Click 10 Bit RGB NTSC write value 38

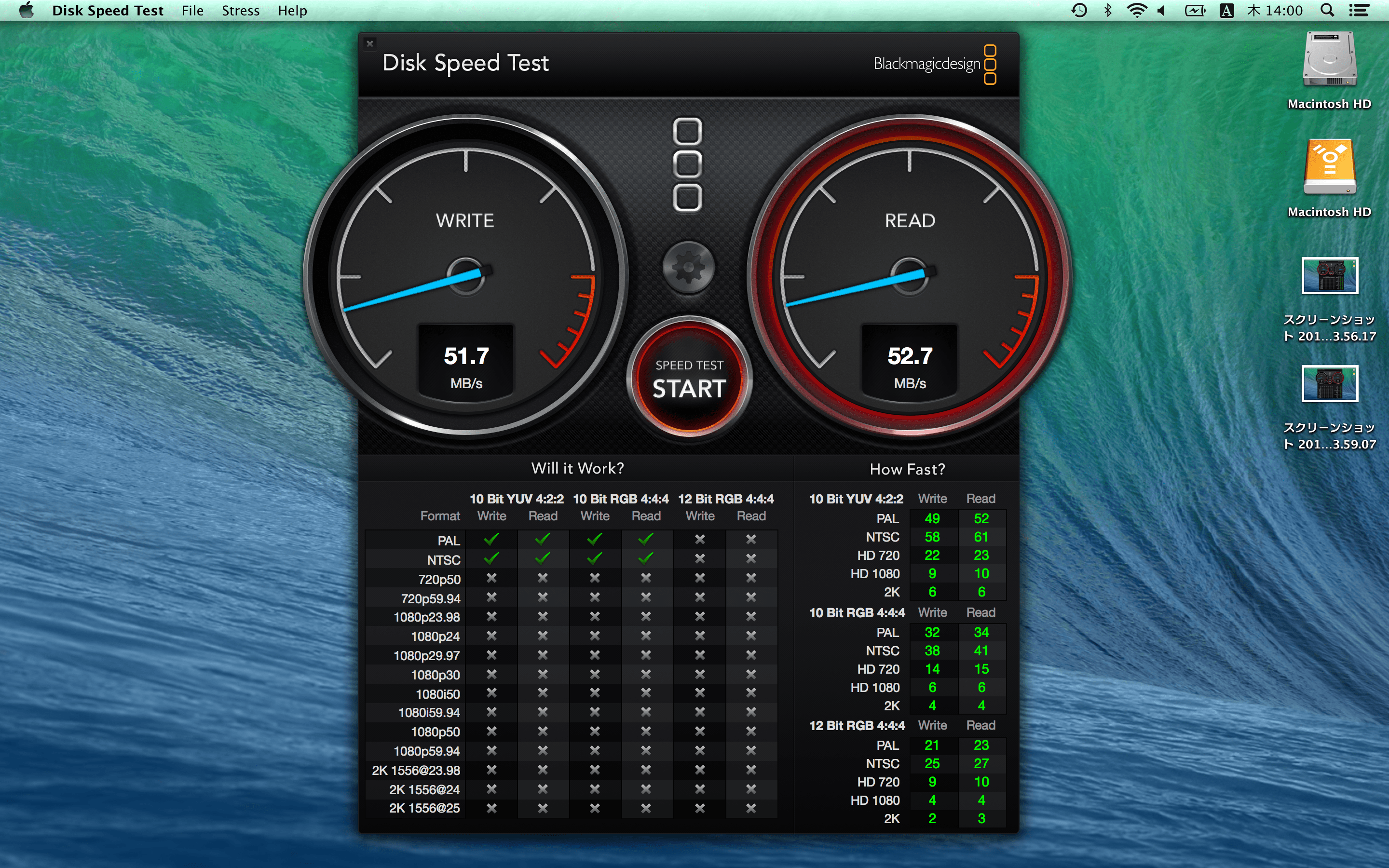(x=932, y=651)
